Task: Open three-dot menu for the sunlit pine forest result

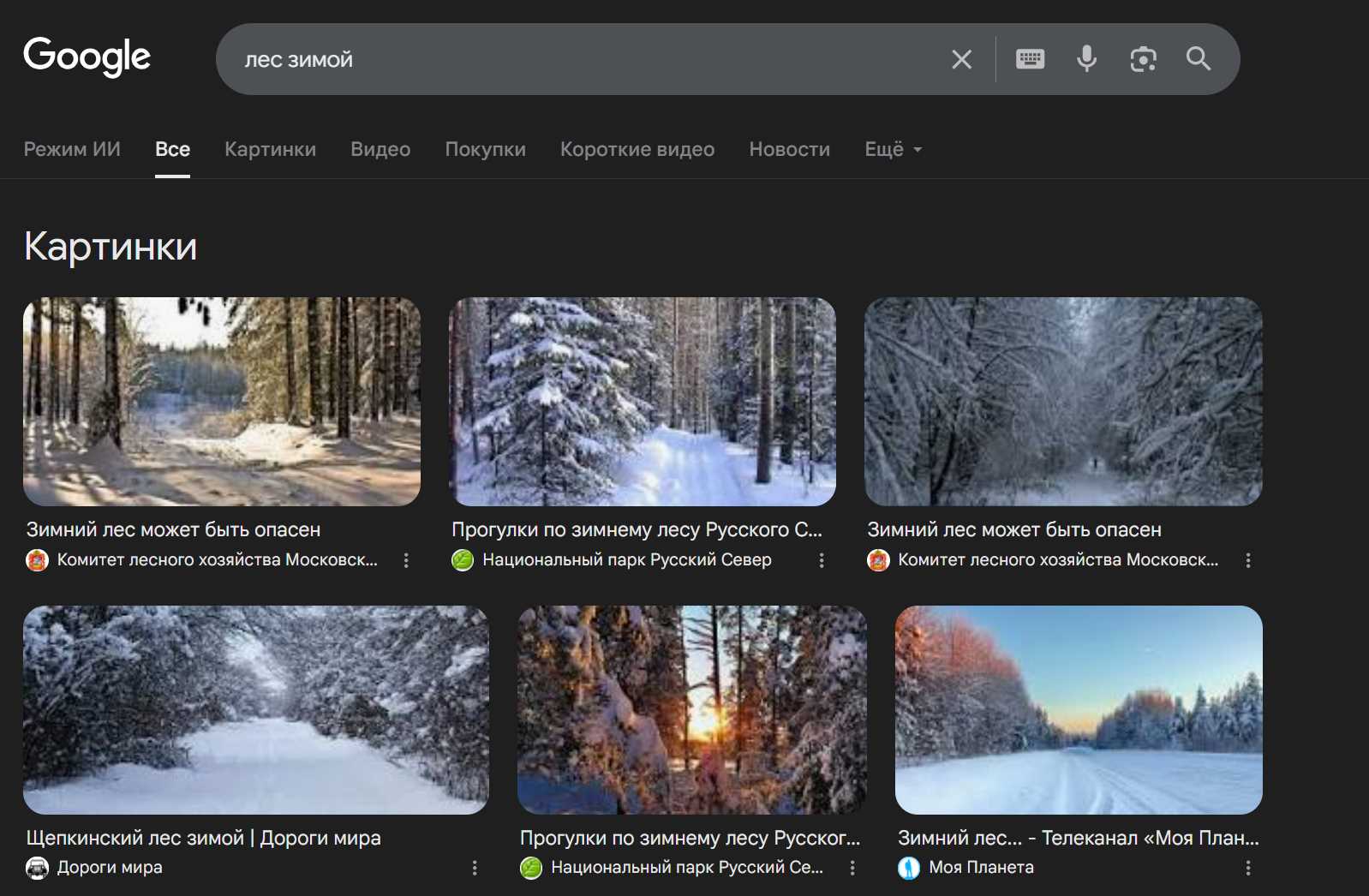Action: [406, 560]
